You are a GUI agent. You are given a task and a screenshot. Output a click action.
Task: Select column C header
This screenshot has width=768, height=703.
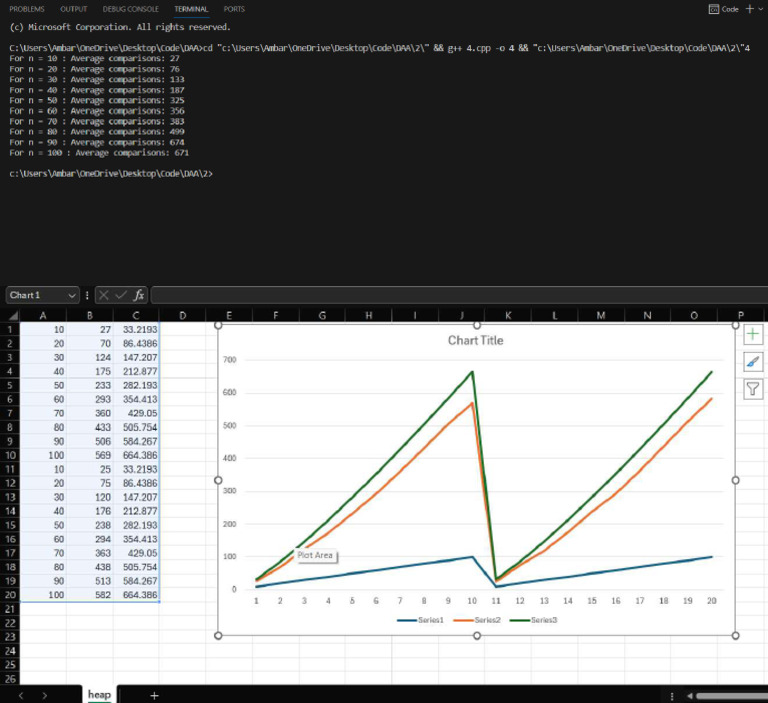click(x=136, y=316)
